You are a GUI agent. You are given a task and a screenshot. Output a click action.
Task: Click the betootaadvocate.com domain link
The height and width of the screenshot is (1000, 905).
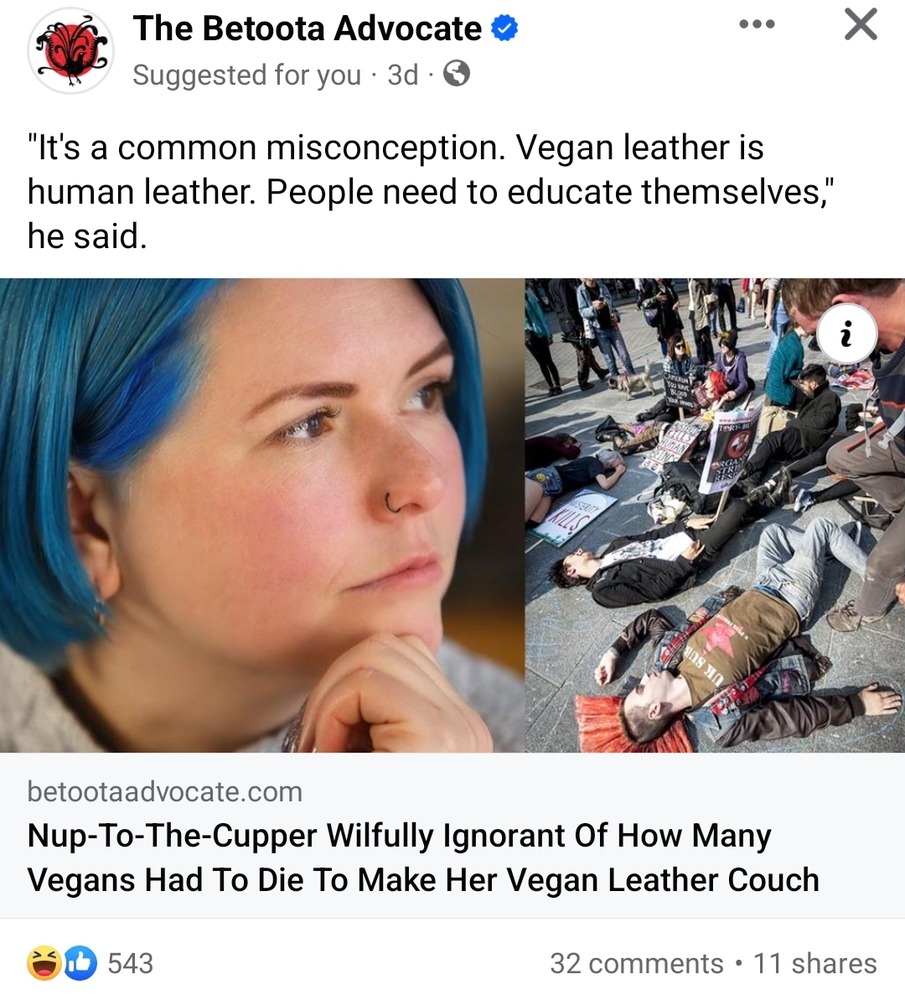pos(165,791)
